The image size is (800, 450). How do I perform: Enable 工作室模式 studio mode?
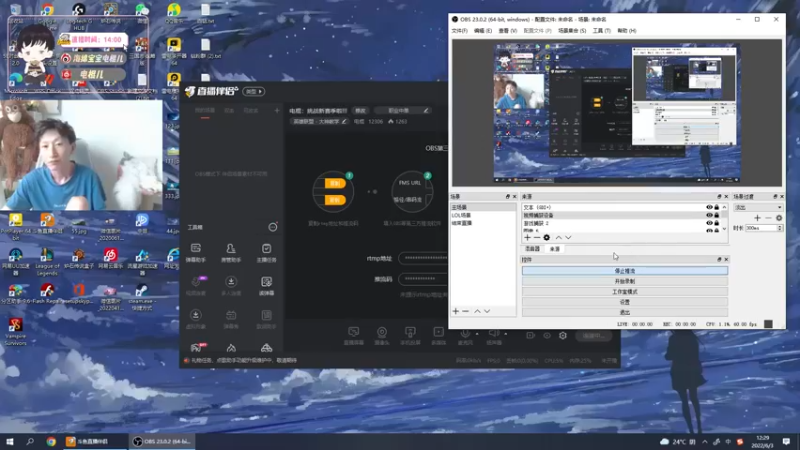tap(624, 292)
